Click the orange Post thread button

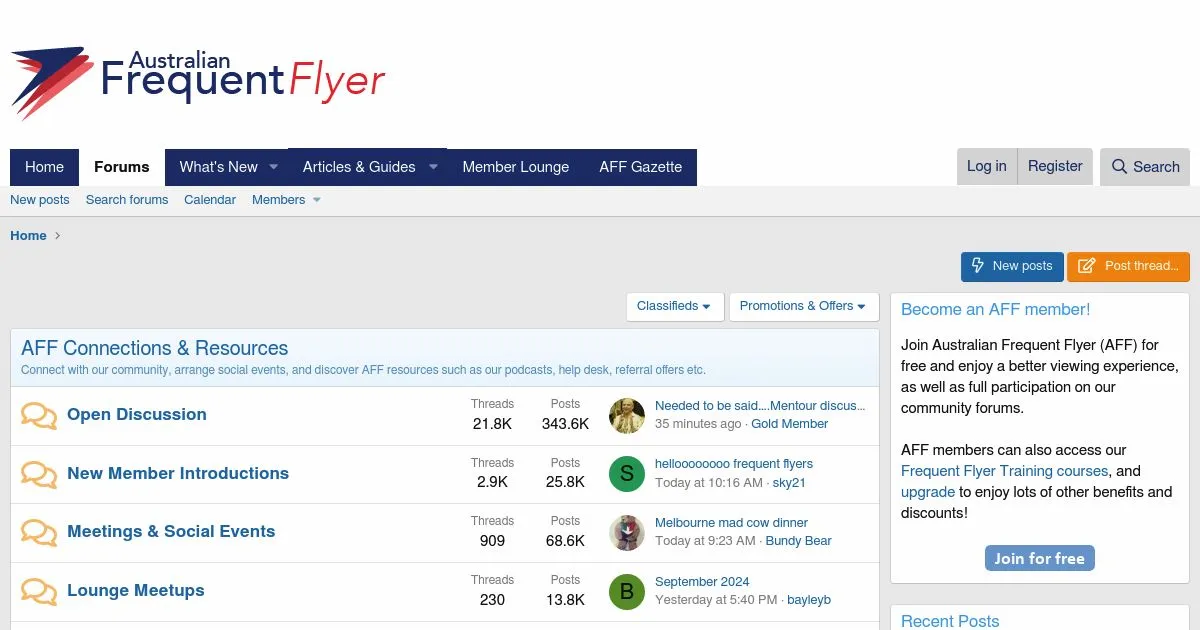1128,266
